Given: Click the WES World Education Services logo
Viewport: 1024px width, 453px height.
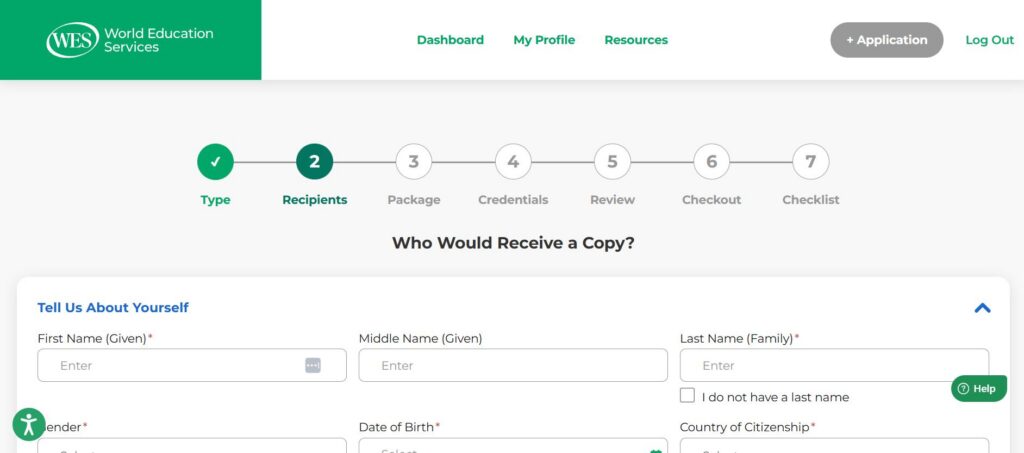Looking at the screenshot, I should click(130, 40).
